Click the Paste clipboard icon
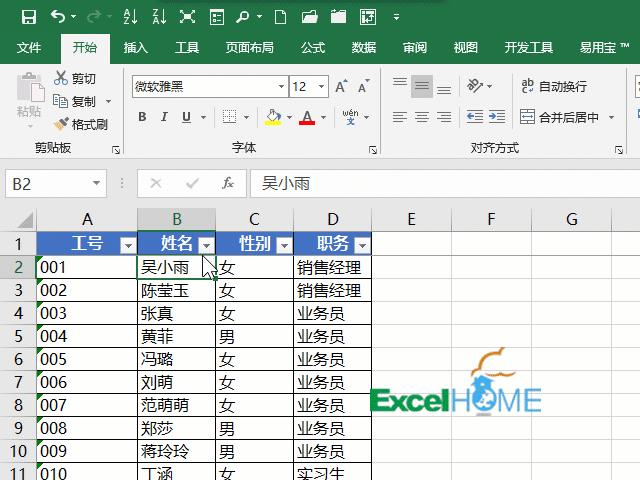The height and width of the screenshot is (480, 640). pyautogui.click(x=30, y=88)
